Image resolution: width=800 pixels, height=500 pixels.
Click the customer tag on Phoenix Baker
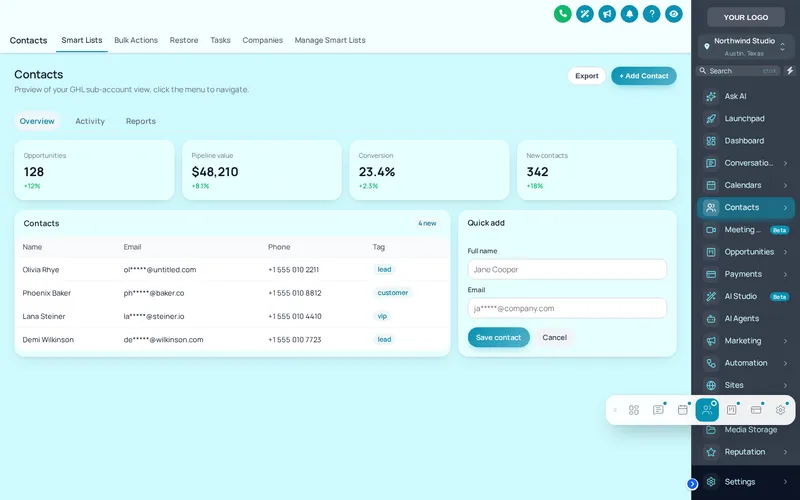click(x=392, y=293)
